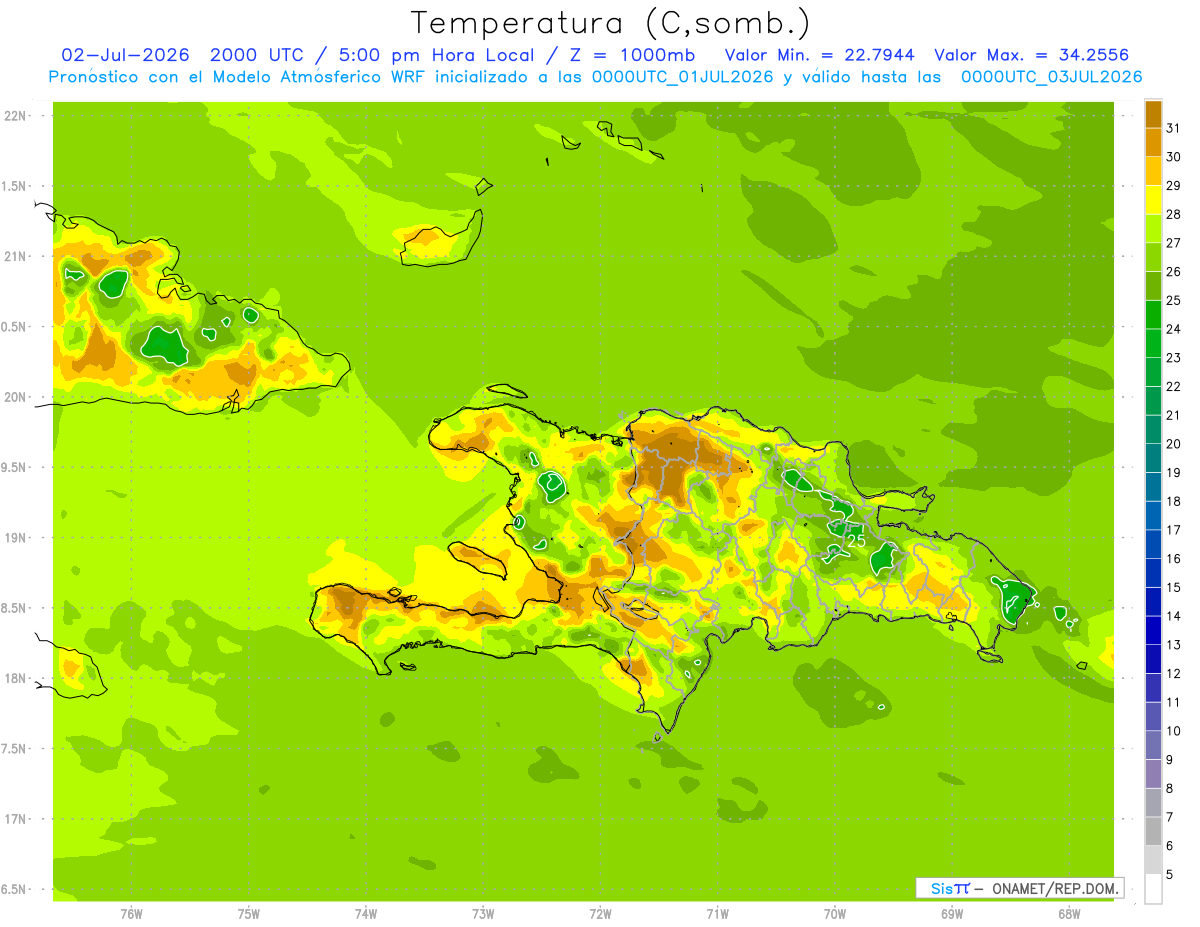Viewport: 1200px width, 927px height.
Task: Click the 18N latitude axis label
Action: (15, 679)
